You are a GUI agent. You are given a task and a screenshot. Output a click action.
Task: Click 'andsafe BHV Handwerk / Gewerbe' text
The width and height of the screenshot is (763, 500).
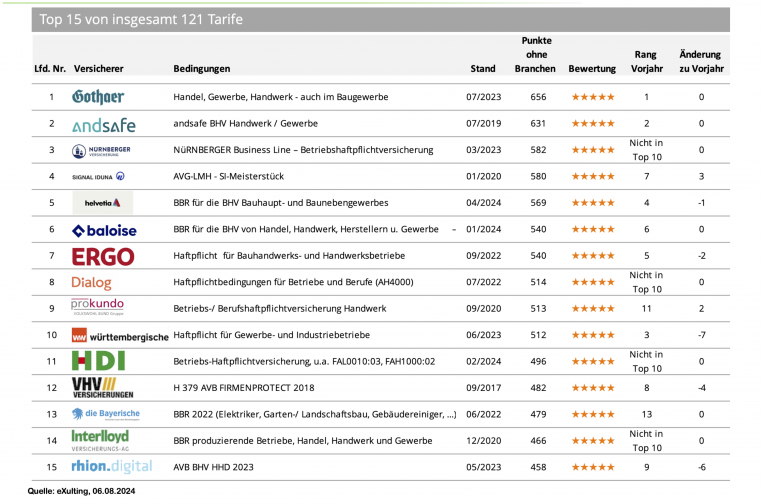[246, 124]
